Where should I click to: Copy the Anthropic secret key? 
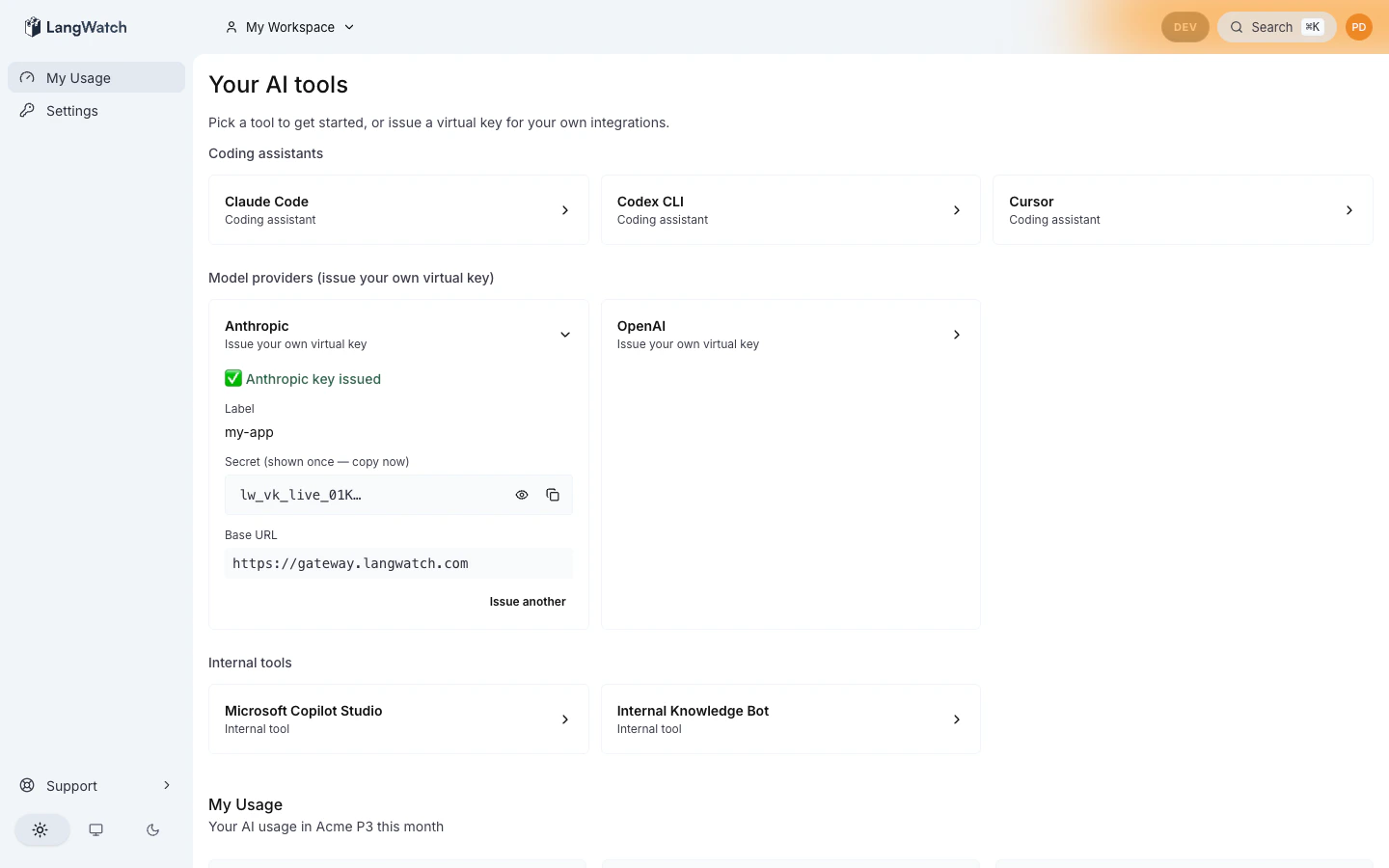coord(553,495)
